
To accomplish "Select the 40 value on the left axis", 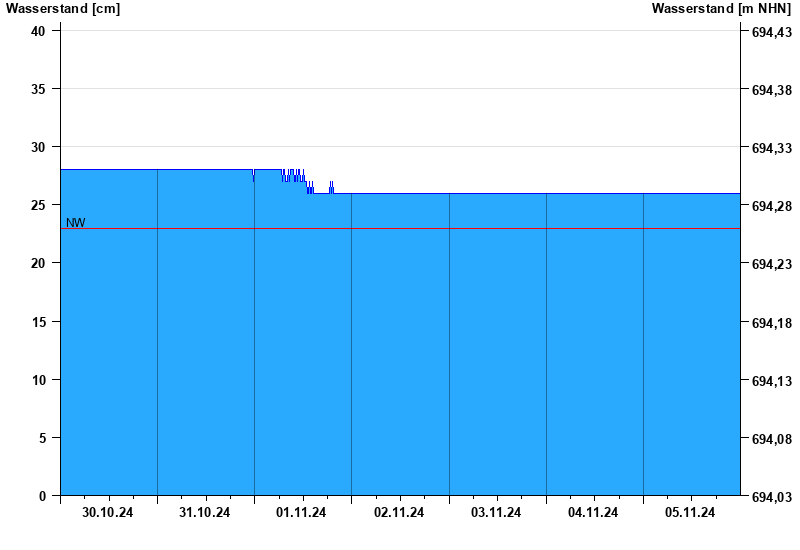I will (x=38, y=31).
